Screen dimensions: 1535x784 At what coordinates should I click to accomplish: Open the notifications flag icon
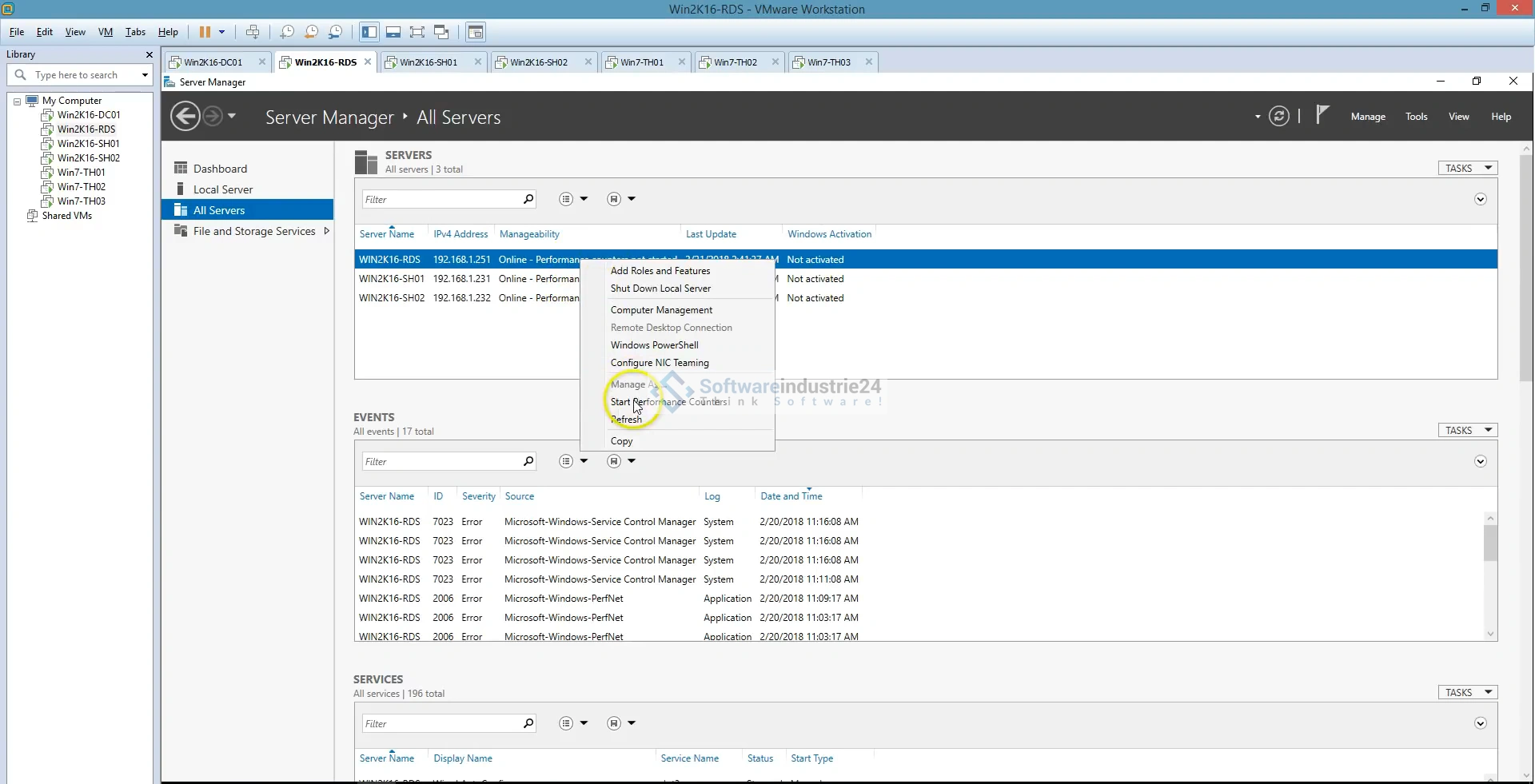click(1322, 115)
